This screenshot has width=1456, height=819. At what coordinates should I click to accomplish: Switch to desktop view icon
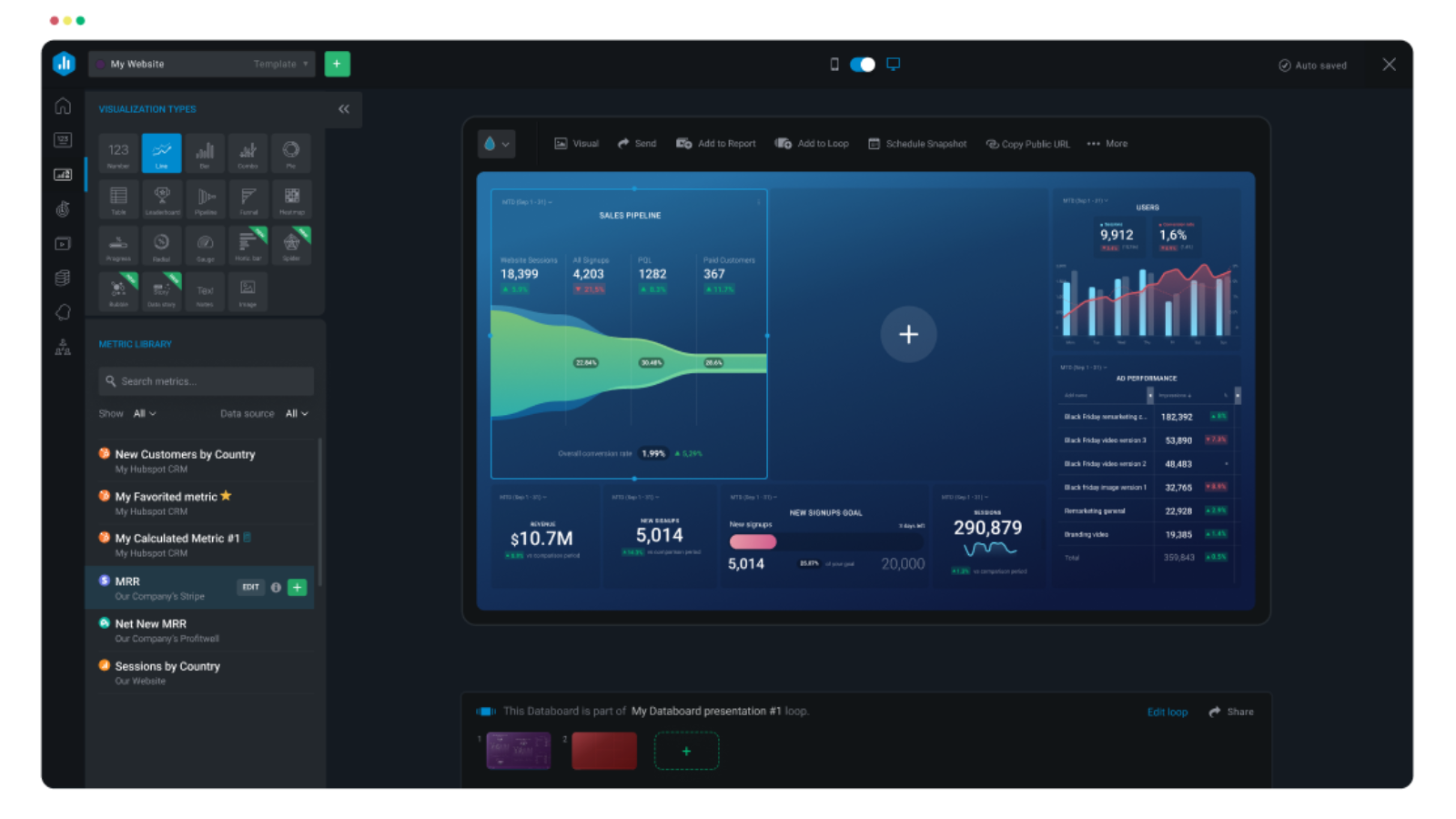pyautogui.click(x=894, y=65)
